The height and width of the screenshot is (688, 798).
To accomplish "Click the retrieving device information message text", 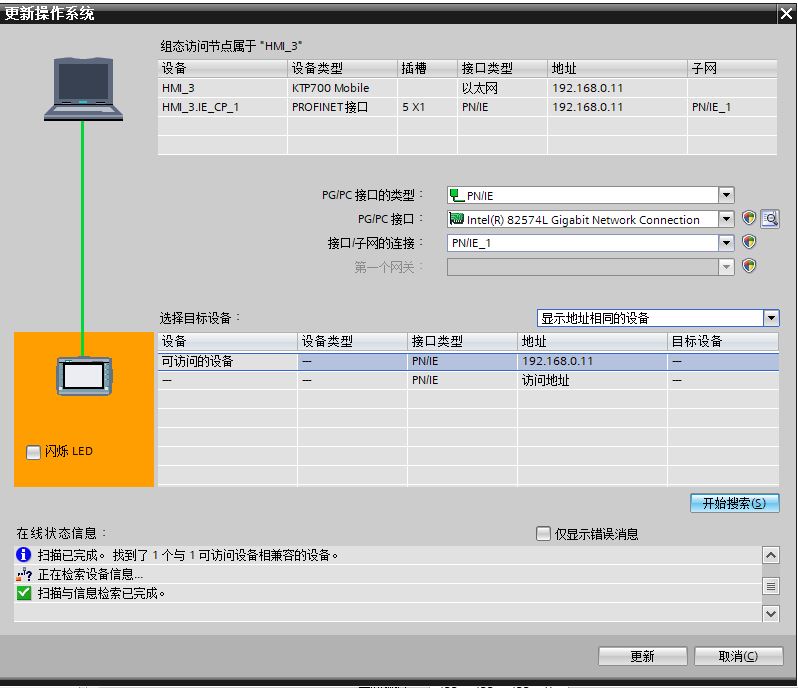I will [90, 575].
